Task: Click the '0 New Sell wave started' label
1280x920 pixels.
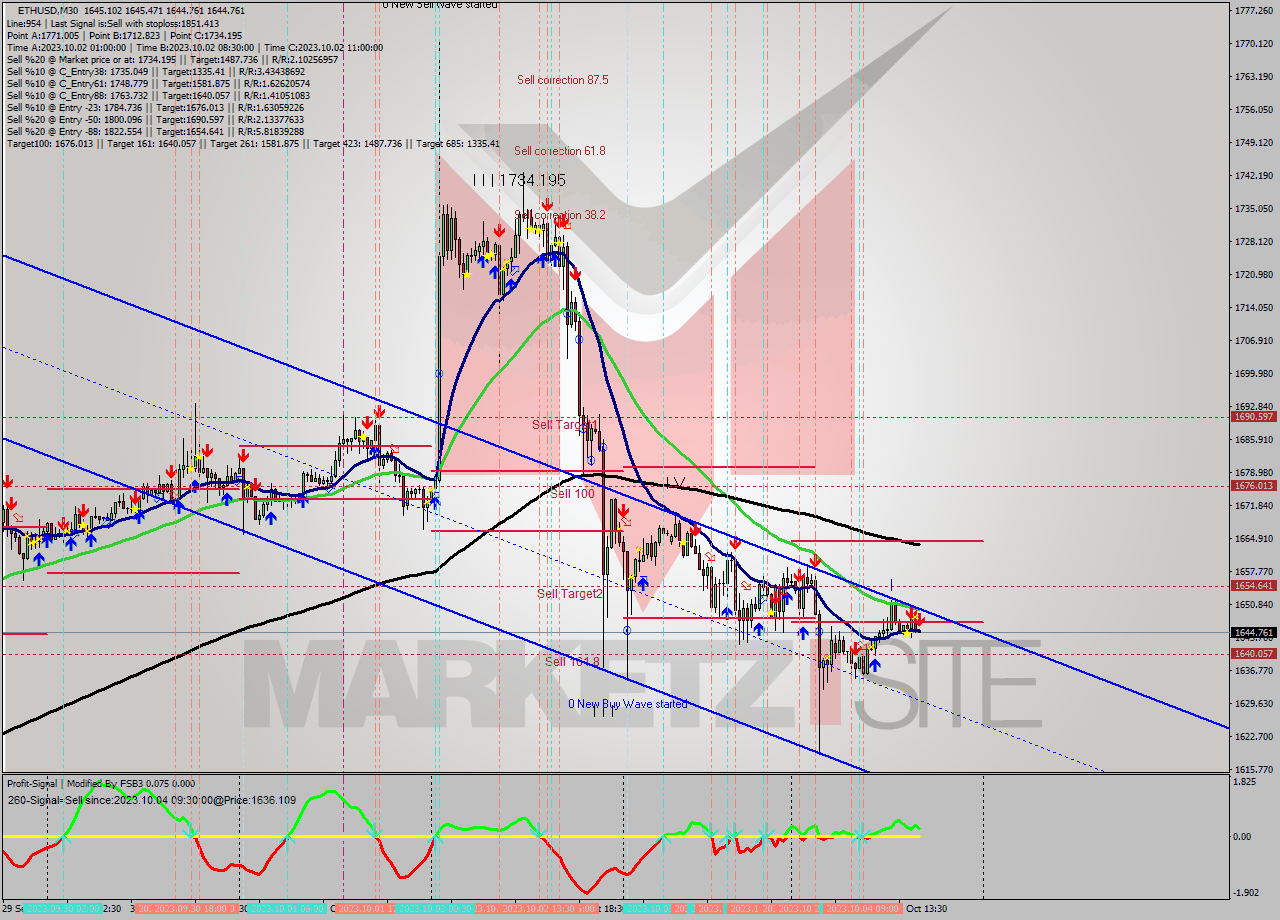Action: click(441, 5)
